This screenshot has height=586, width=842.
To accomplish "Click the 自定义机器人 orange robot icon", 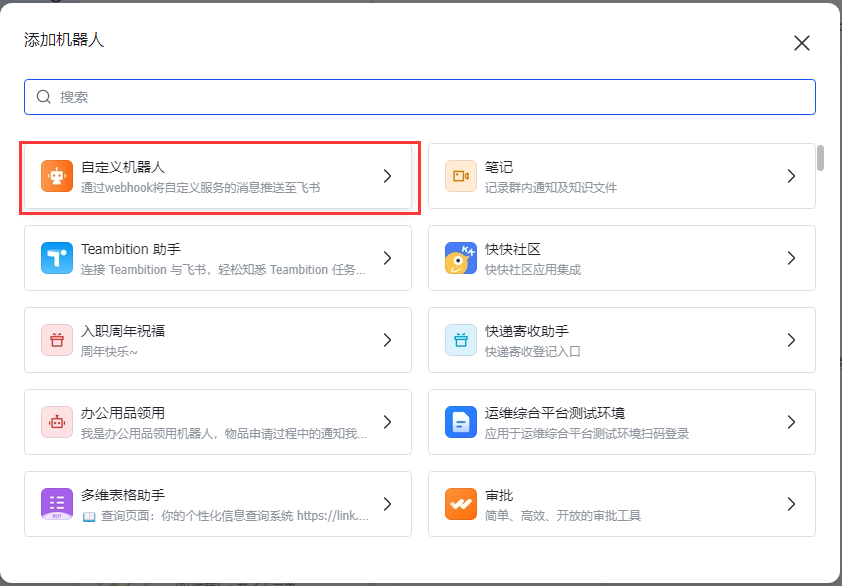I will click(57, 176).
